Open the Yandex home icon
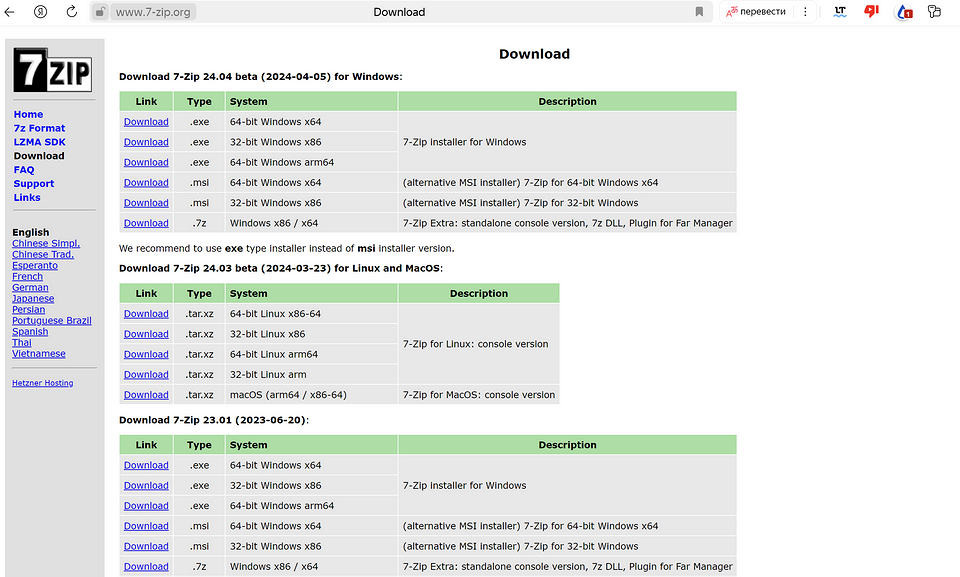The image size is (960, 577). click(x=40, y=12)
